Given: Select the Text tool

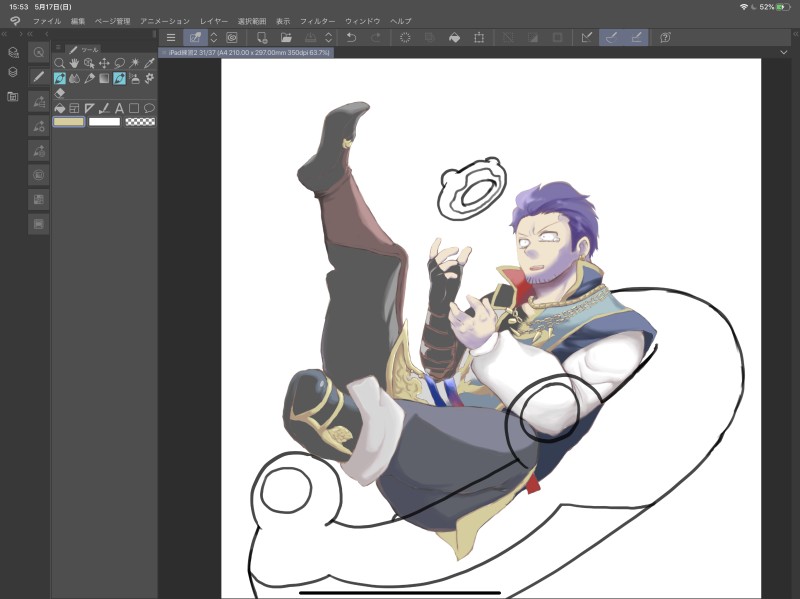Looking at the screenshot, I should tap(119, 108).
